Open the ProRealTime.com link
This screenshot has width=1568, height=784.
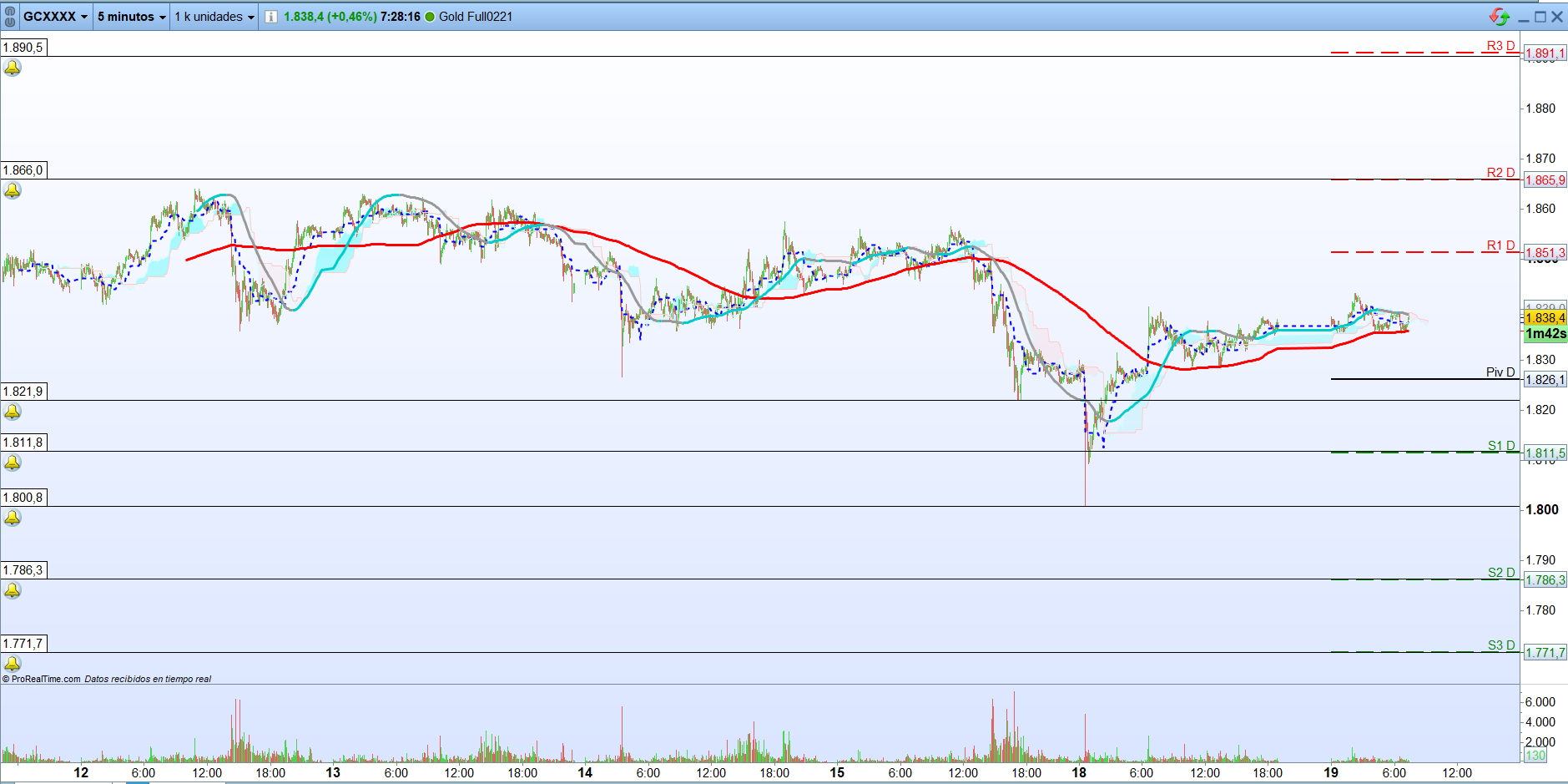(x=46, y=679)
